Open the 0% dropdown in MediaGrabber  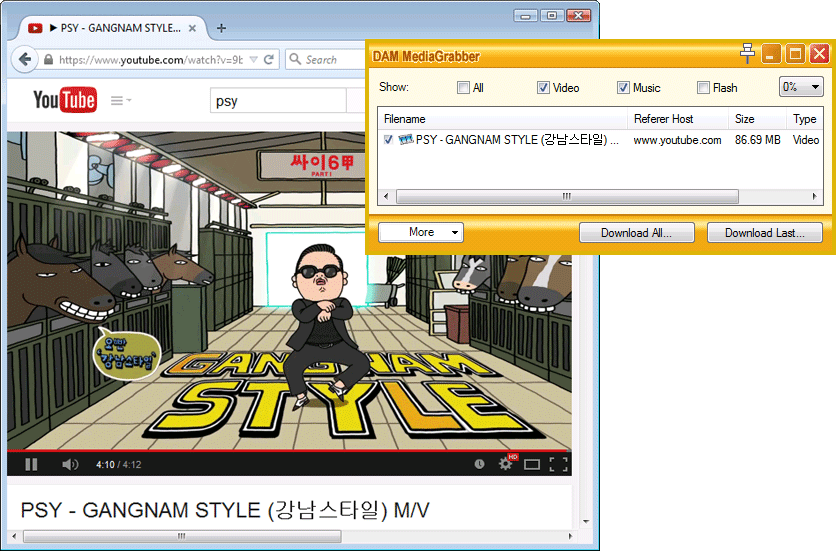coord(801,87)
